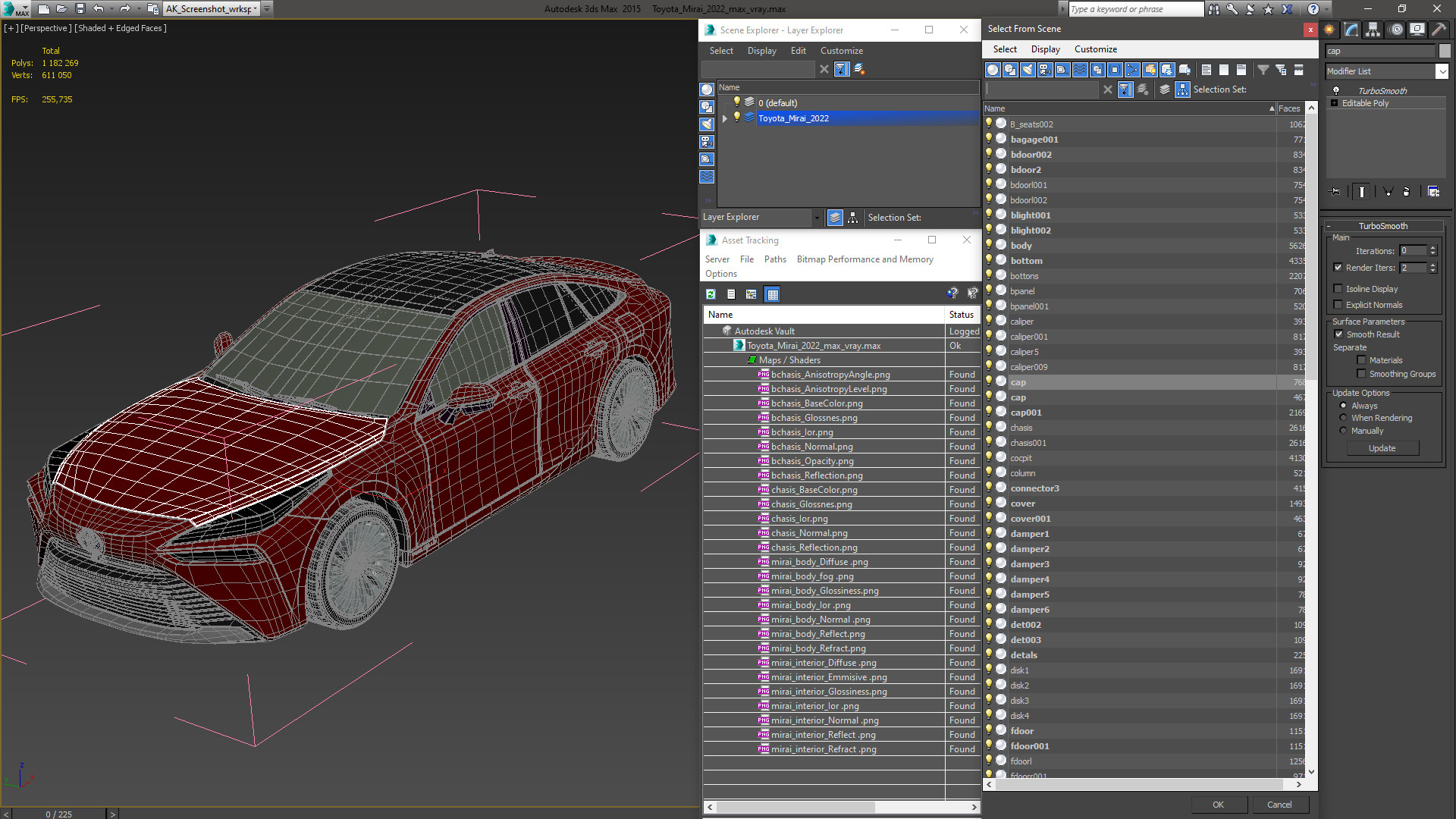Open the Hierarchy panel tab

(1373, 30)
